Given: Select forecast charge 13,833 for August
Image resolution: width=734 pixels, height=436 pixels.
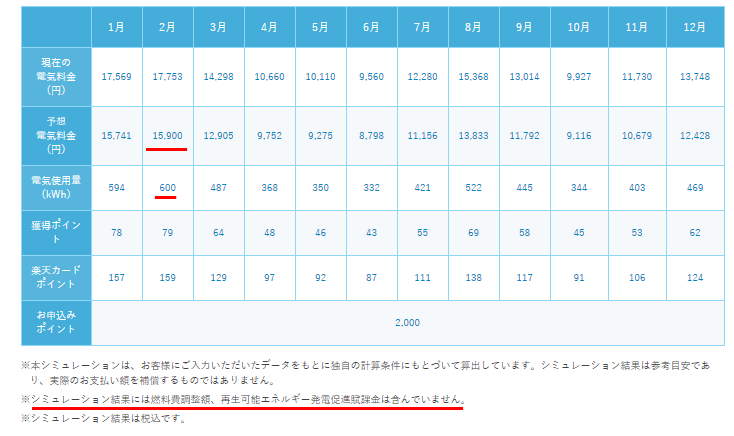Looking at the screenshot, I should 474,136.
